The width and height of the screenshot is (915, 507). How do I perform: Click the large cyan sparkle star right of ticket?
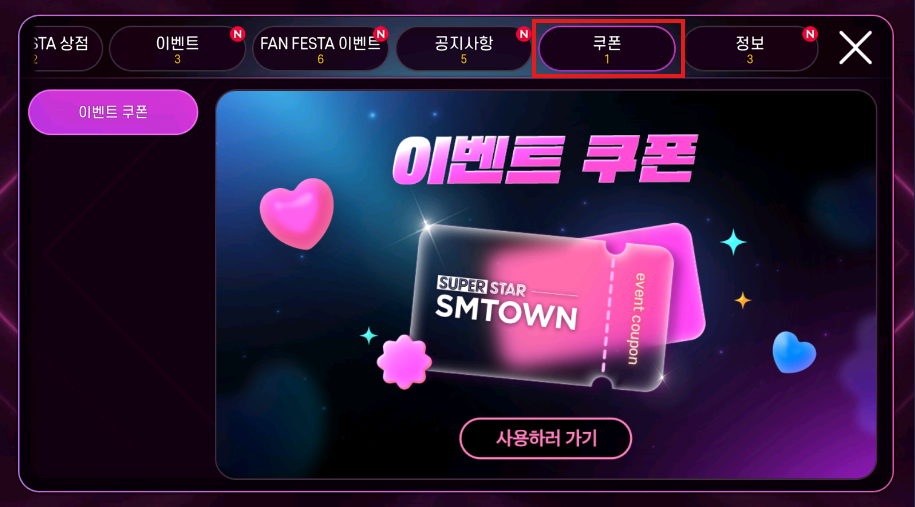tap(733, 242)
